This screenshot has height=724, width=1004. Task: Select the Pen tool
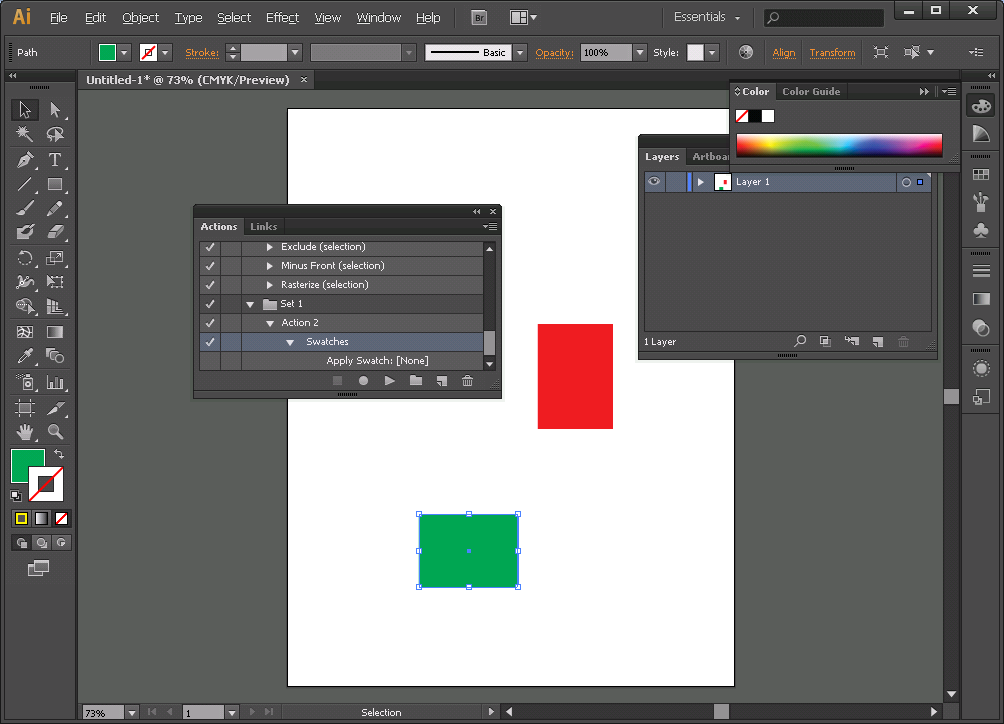coord(25,160)
